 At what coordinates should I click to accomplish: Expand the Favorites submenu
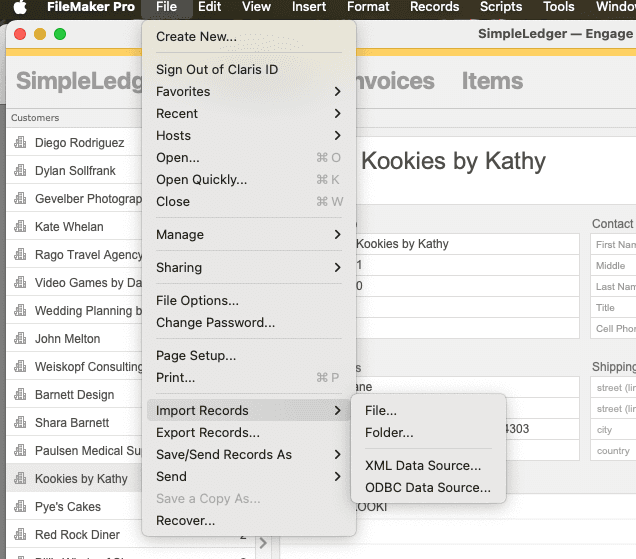(x=249, y=92)
